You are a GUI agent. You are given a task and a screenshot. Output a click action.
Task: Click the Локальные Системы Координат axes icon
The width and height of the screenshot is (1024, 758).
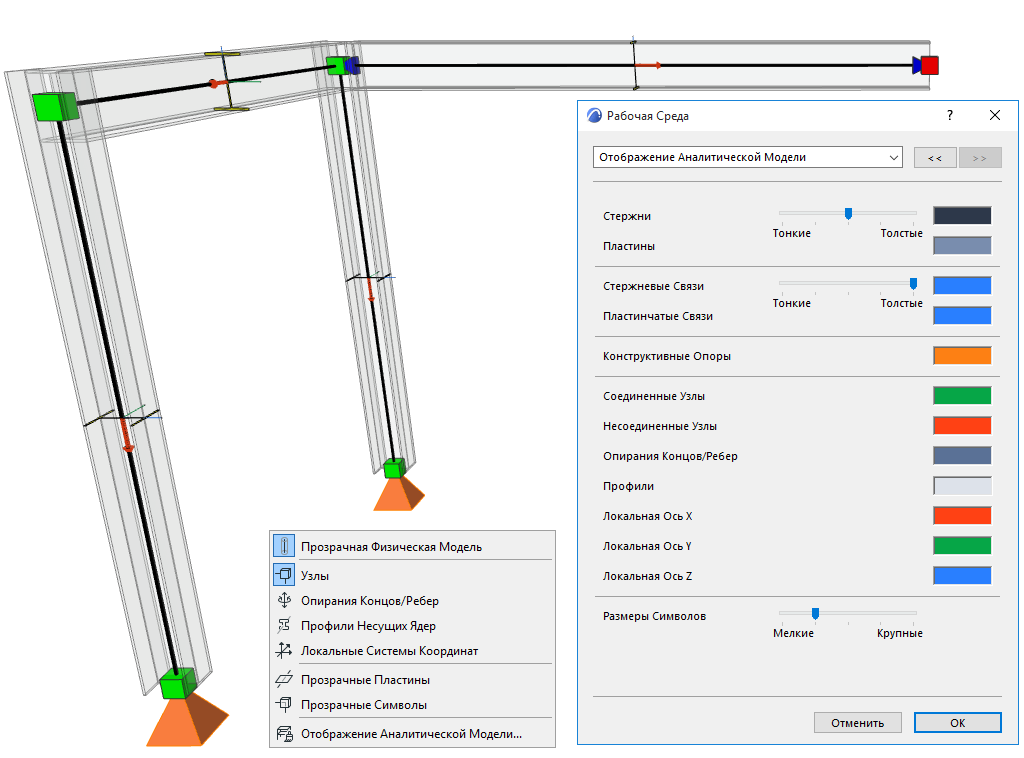[x=283, y=650]
